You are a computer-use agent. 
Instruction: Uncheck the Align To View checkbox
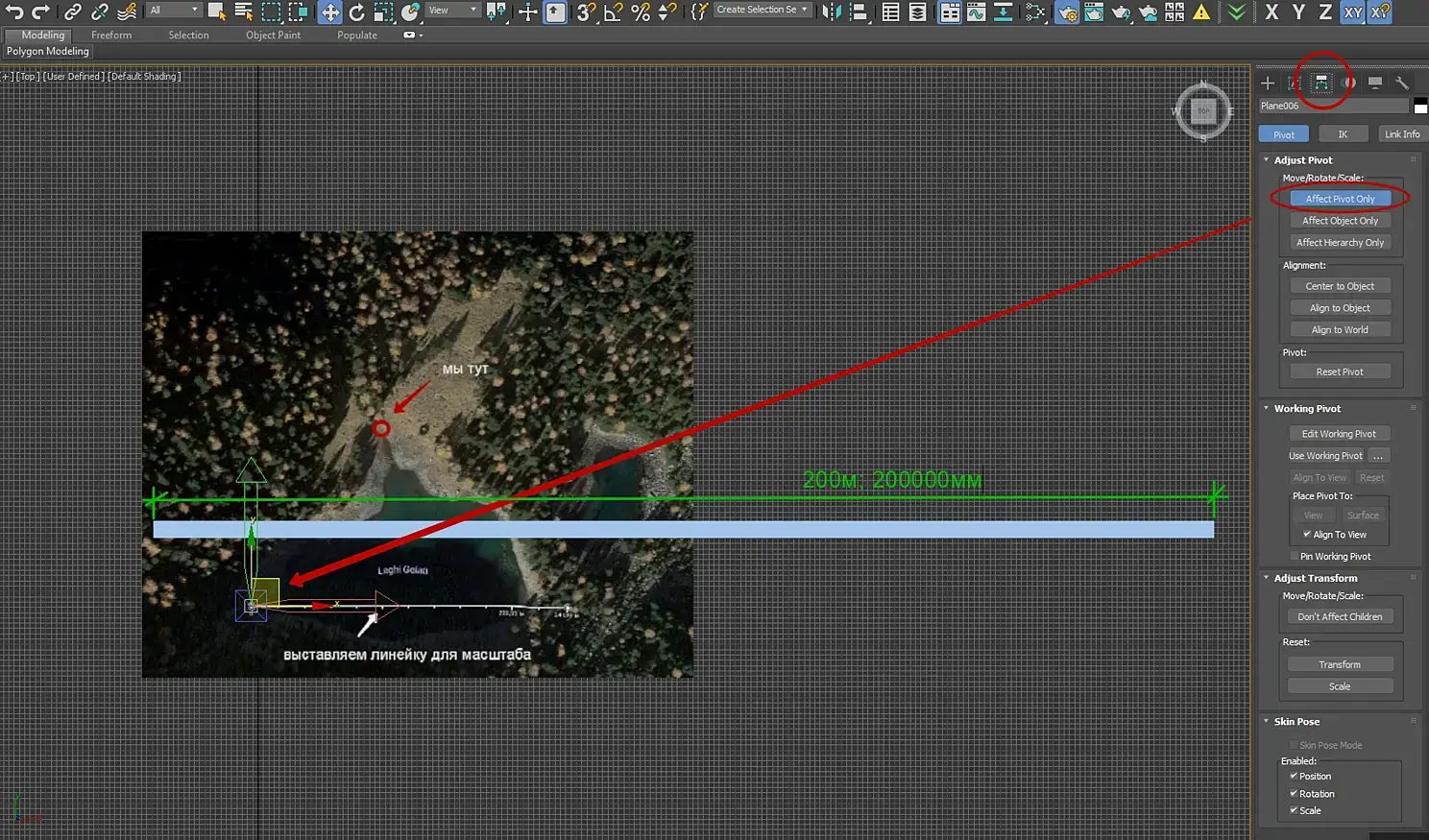1307,535
